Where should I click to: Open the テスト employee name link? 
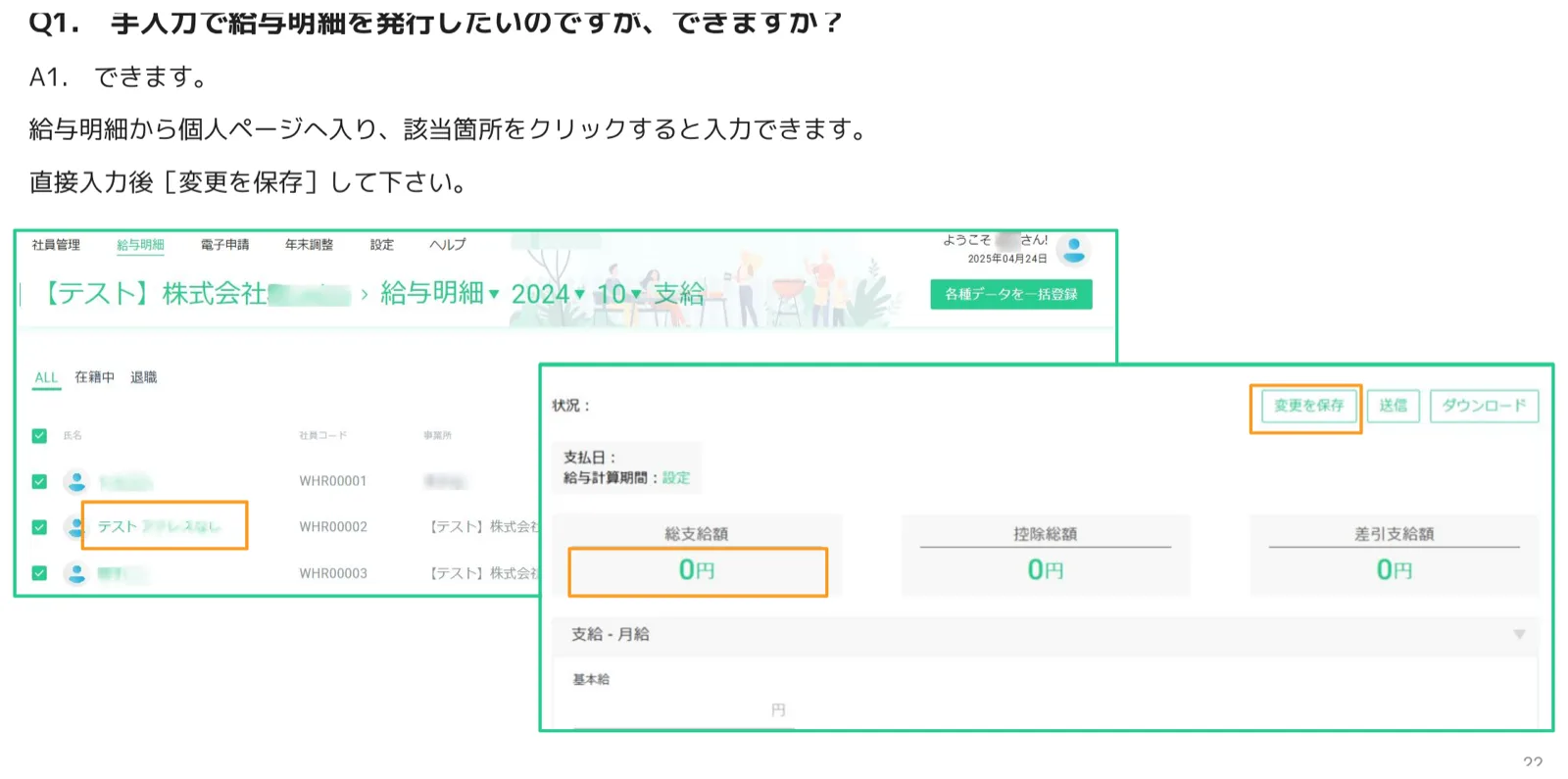pyautogui.click(x=159, y=527)
